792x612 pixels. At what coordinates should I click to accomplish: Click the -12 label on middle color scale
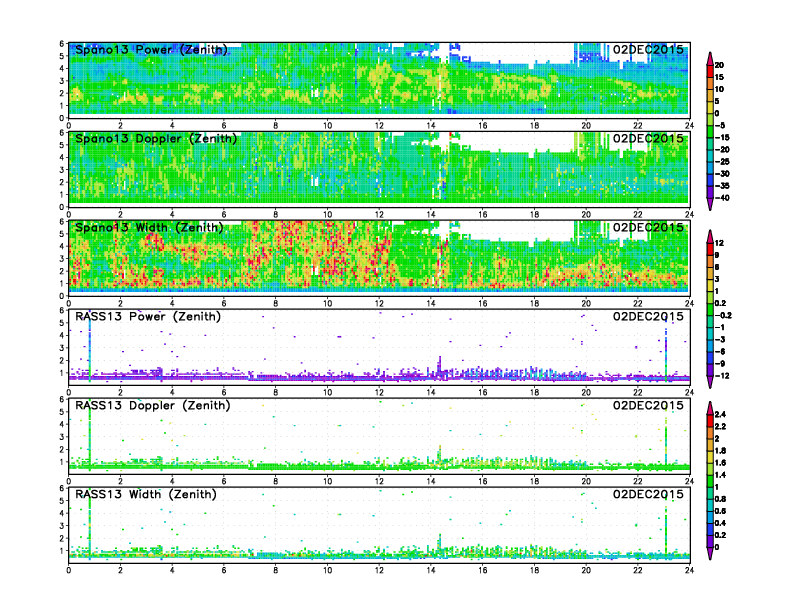pos(722,376)
